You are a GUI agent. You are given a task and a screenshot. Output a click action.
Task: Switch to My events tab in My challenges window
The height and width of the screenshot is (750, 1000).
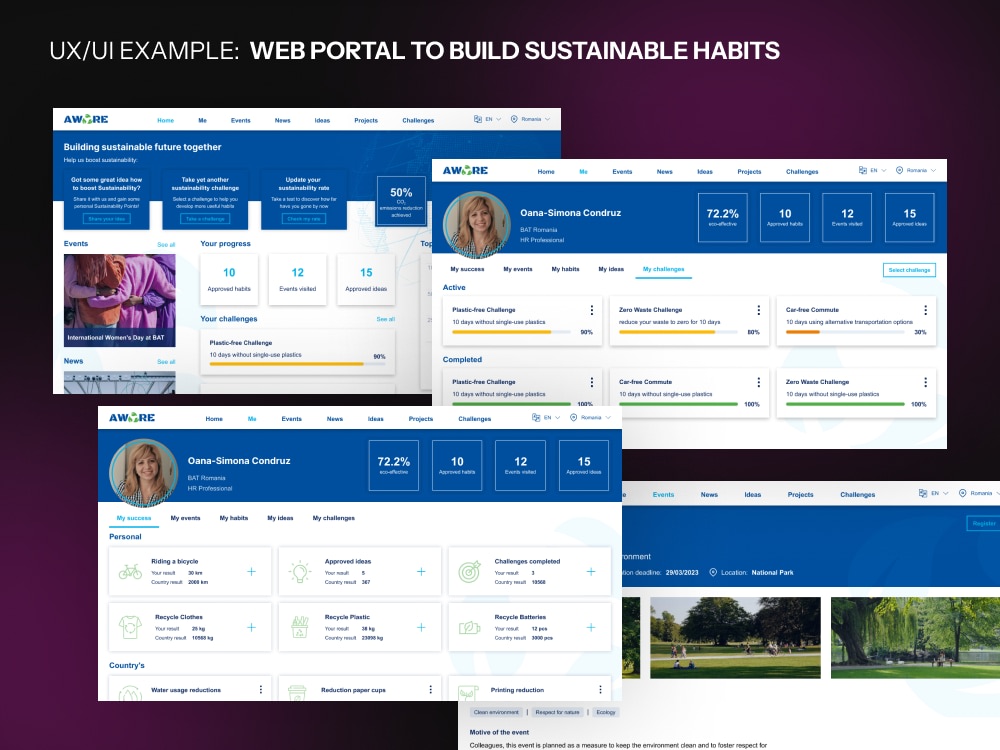[517, 269]
